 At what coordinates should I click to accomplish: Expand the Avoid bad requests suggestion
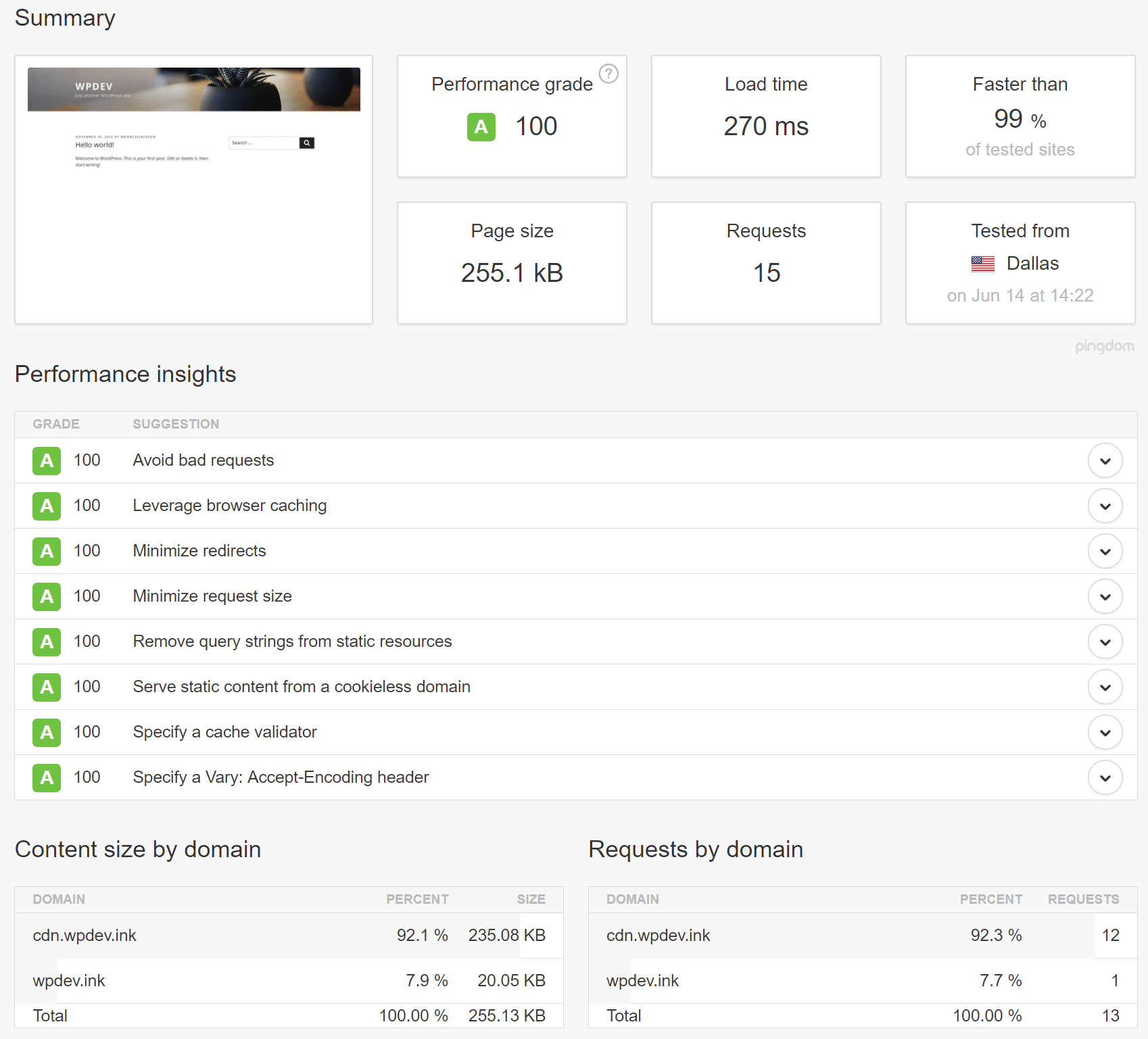point(1105,460)
